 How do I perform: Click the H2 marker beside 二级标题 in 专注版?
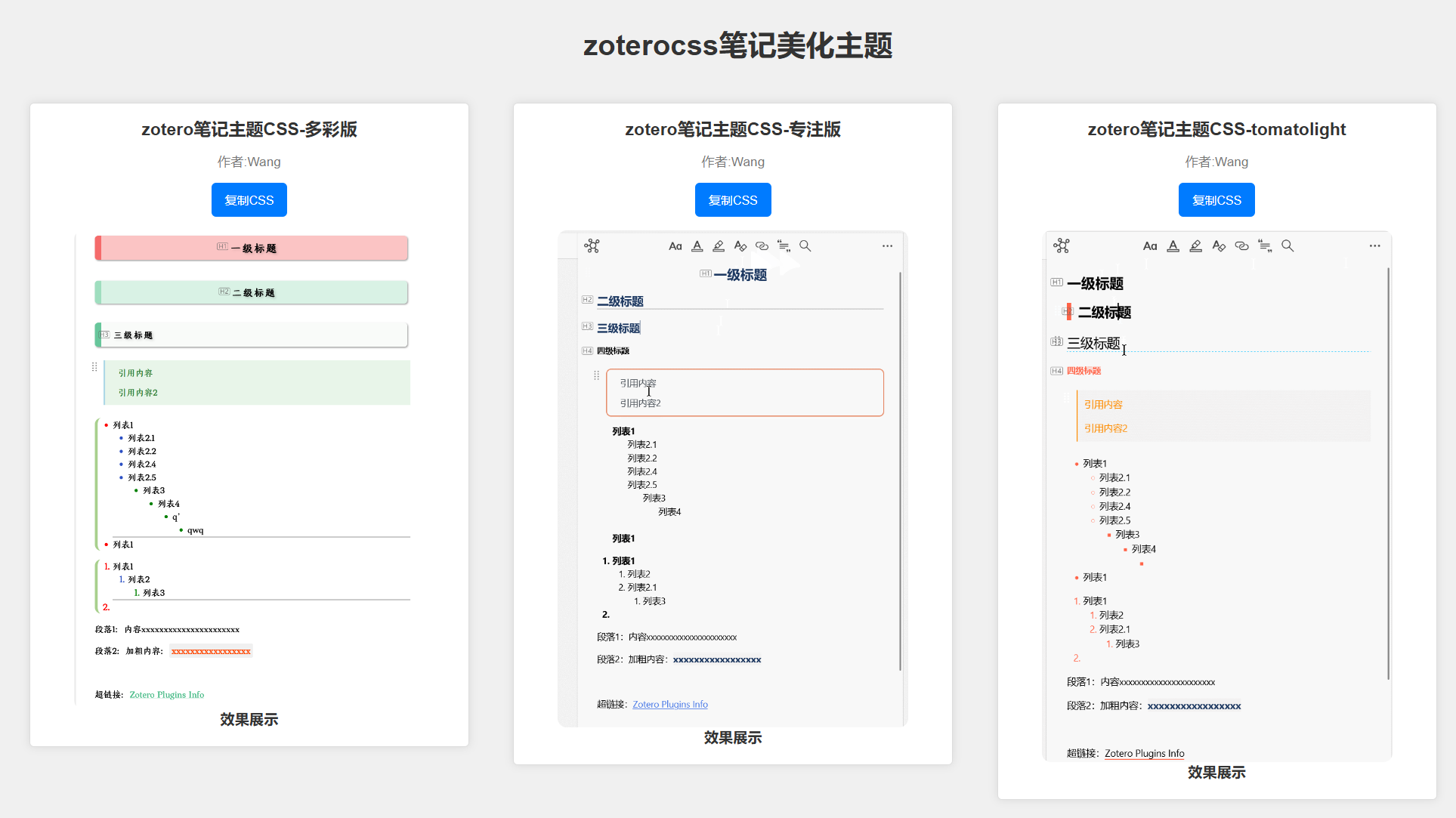point(587,300)
